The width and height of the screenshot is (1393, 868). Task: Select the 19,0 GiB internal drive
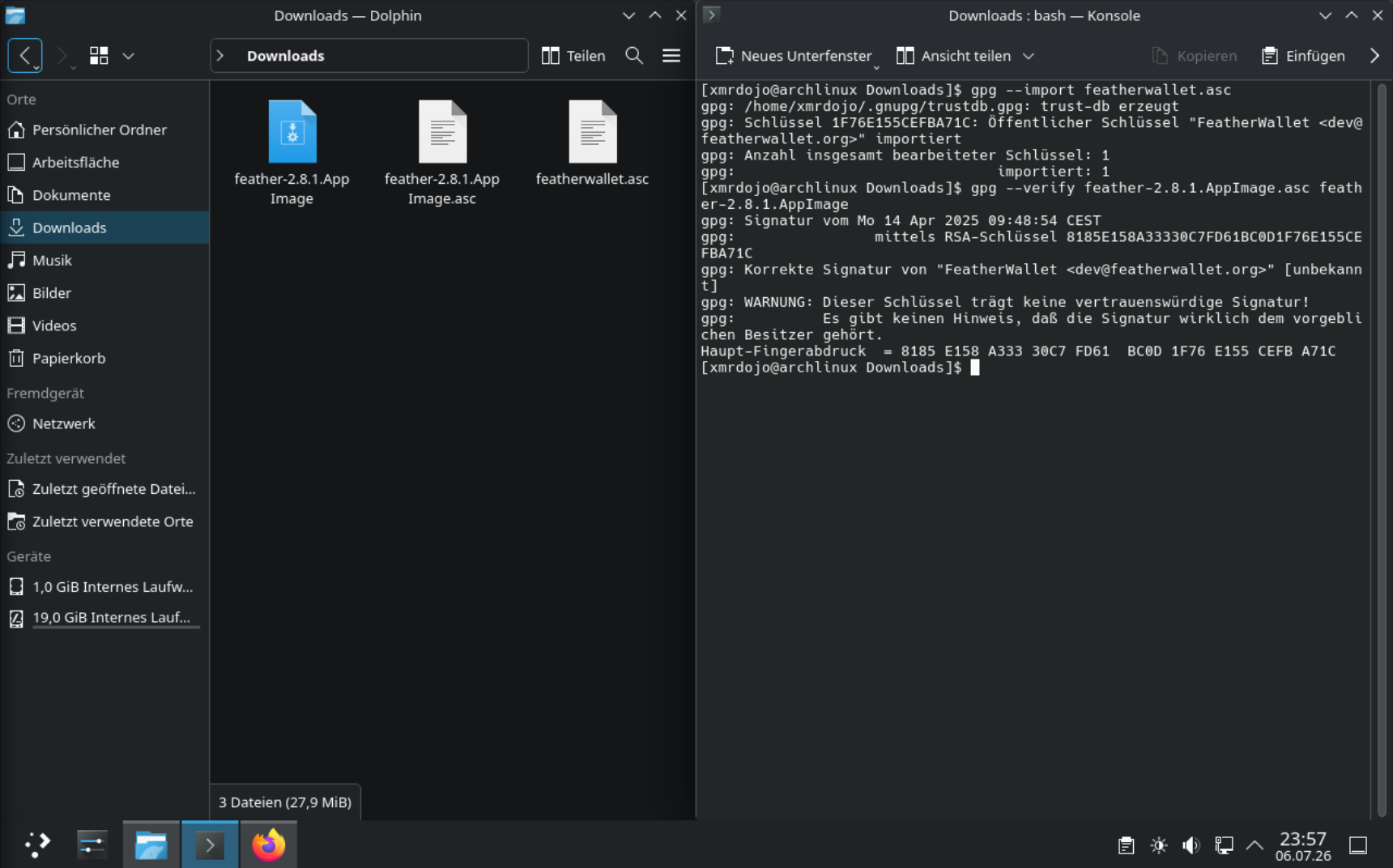pos(104,618)
